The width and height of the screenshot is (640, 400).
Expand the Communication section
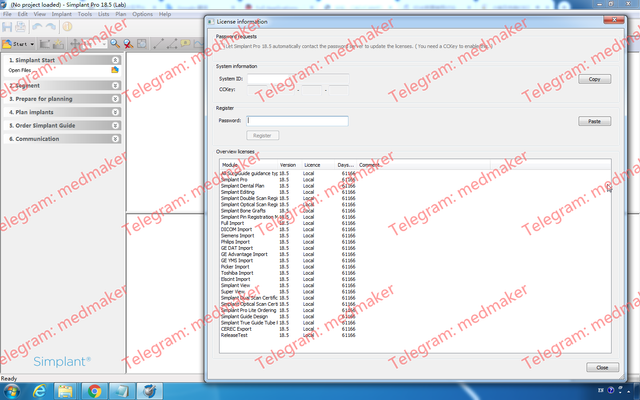coord(115,139)
